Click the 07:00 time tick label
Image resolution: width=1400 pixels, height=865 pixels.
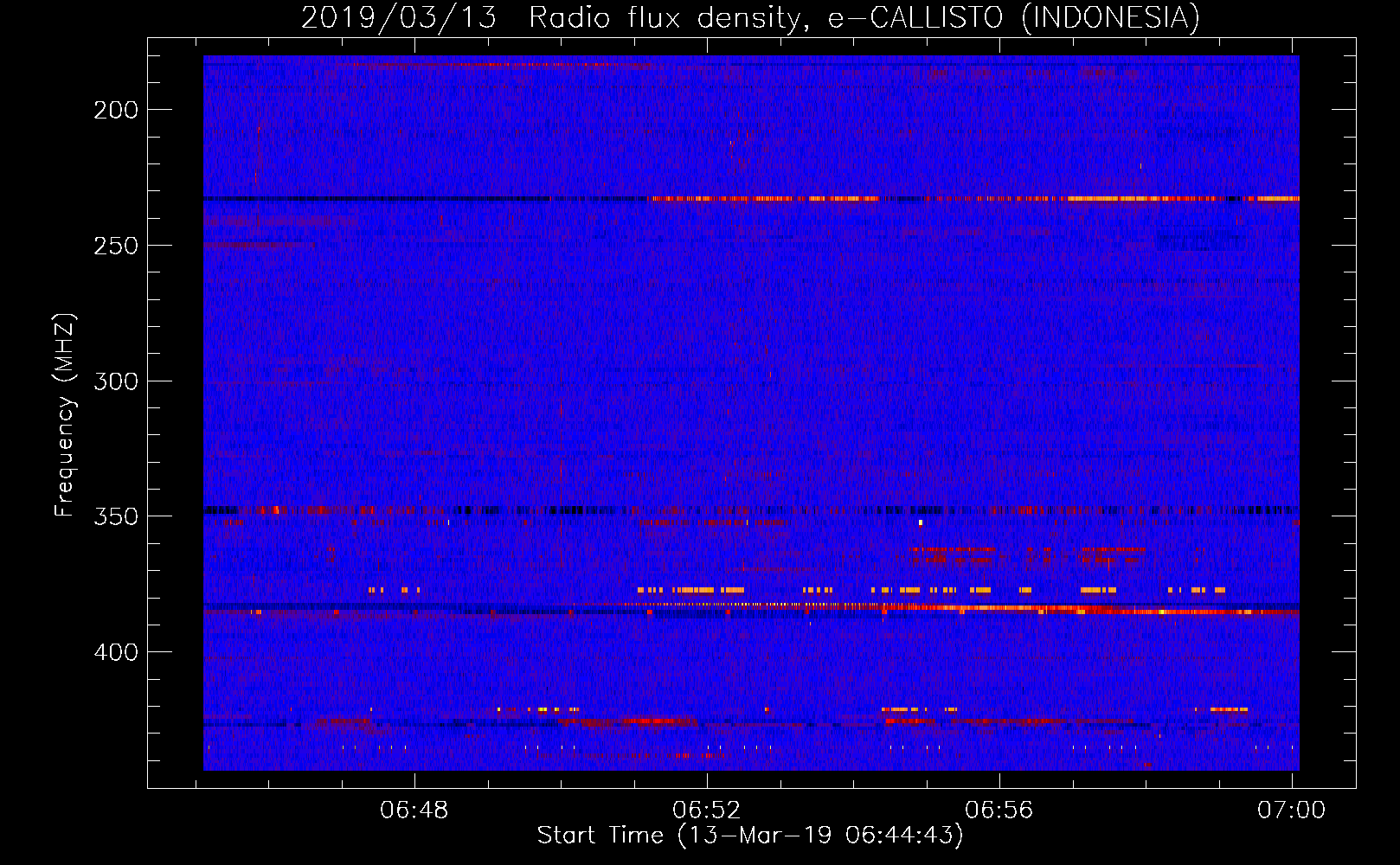[x=1291, y=811]
